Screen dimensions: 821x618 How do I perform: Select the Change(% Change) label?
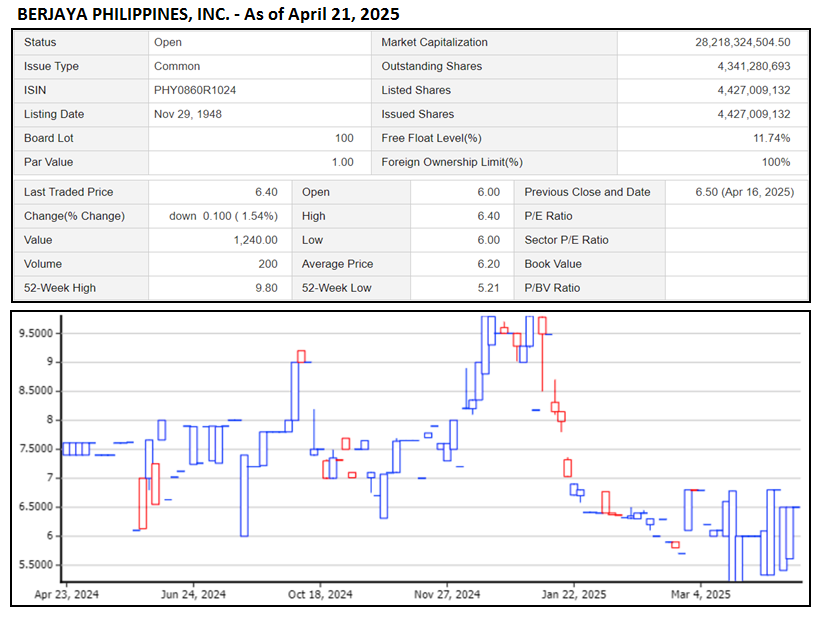[74, 216]
